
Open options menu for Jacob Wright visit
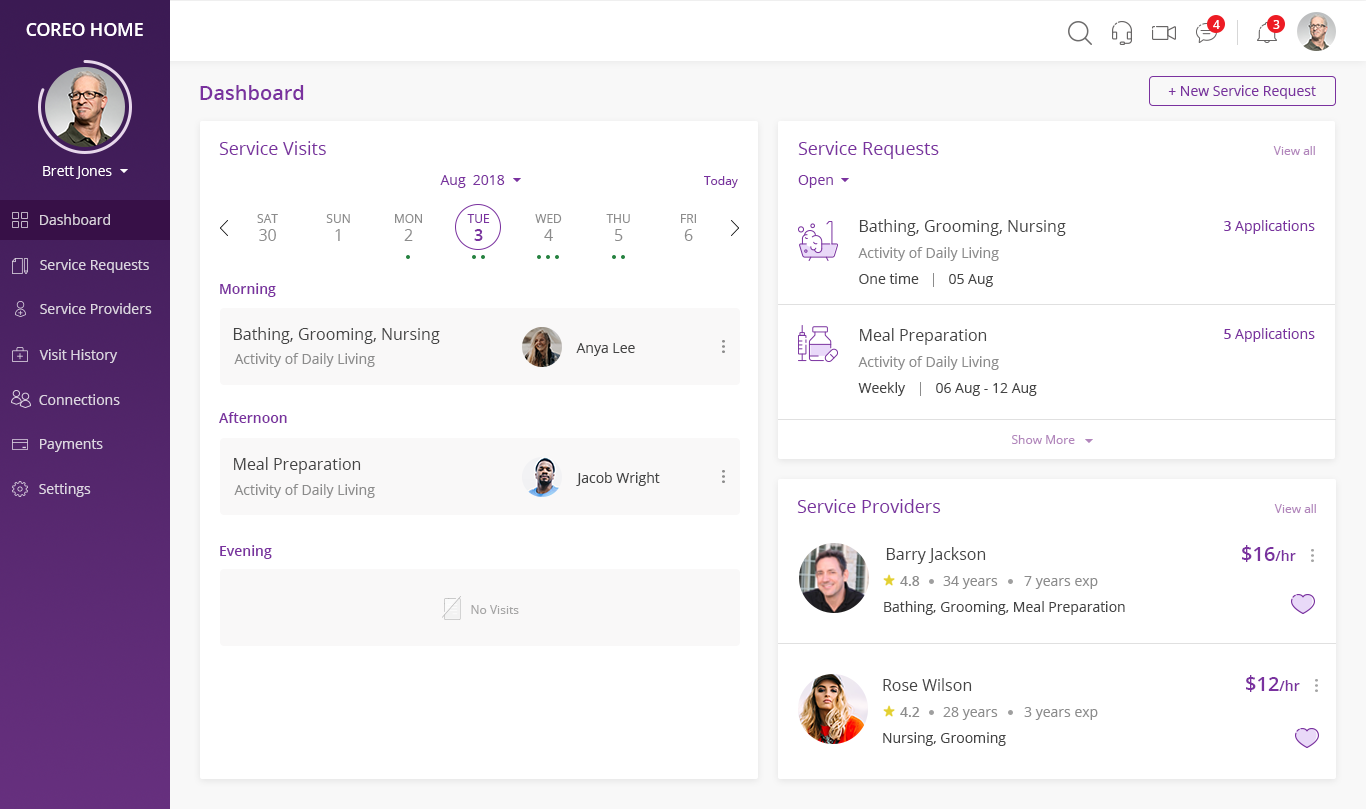coord(723,477)
